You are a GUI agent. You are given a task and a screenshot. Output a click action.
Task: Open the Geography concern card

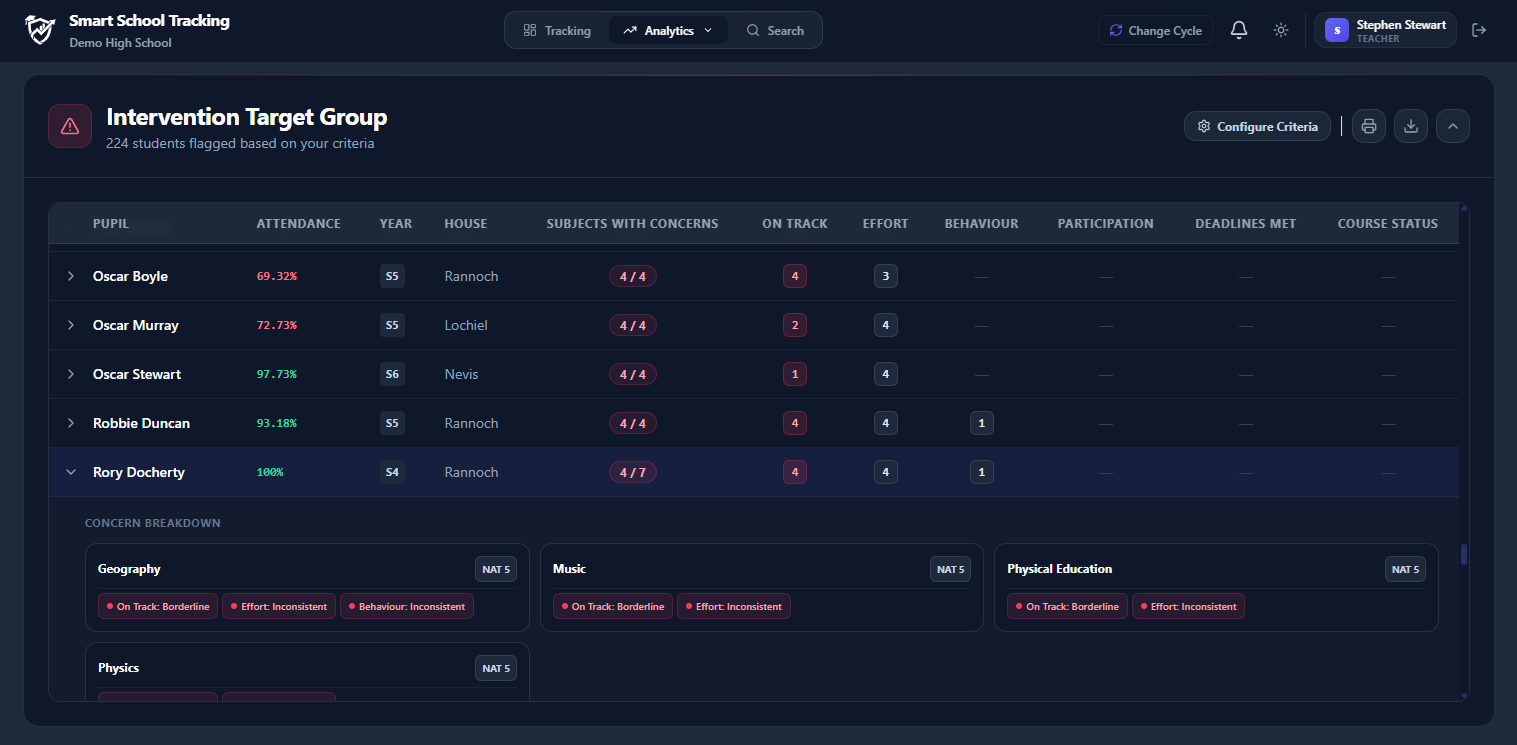tap(307, 587)
